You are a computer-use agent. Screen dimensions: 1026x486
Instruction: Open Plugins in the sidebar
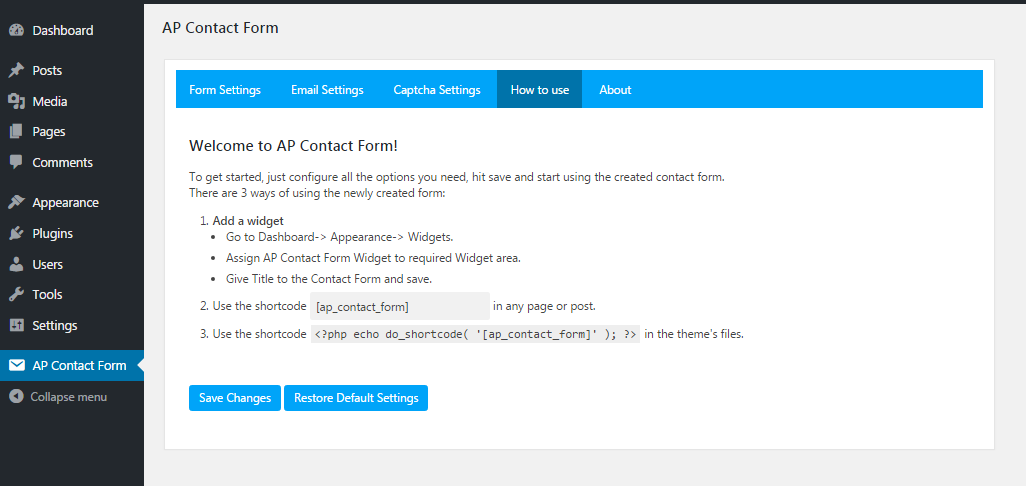click(x=52, y=233)
